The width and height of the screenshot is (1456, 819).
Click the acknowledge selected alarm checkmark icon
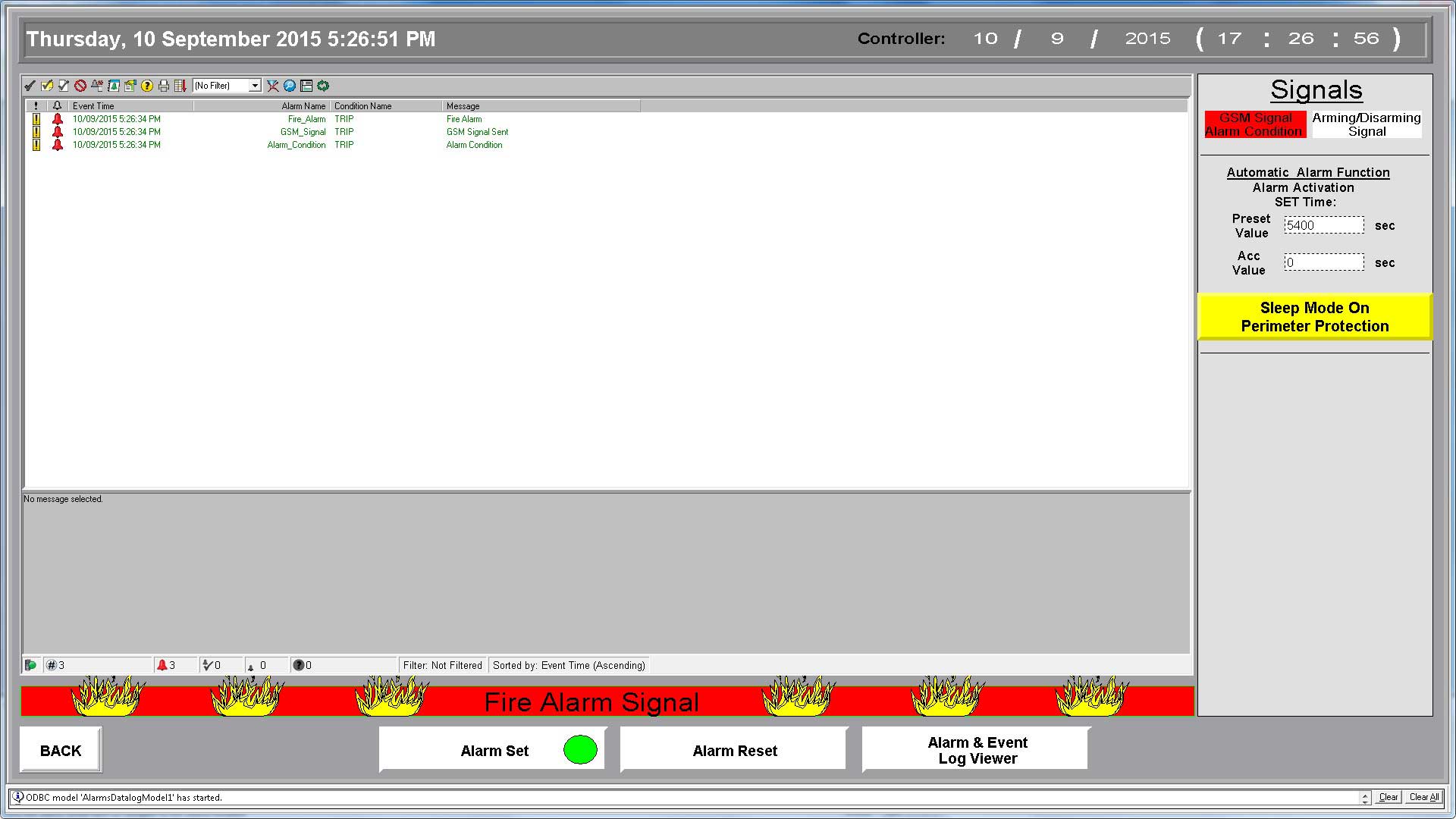point(30,86)
